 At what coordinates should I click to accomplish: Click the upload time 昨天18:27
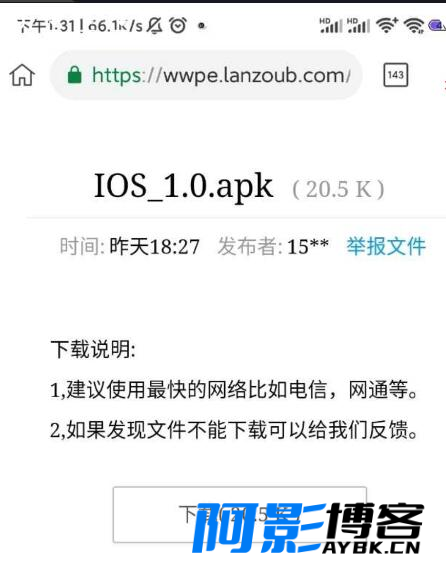[x=154, y=247]
